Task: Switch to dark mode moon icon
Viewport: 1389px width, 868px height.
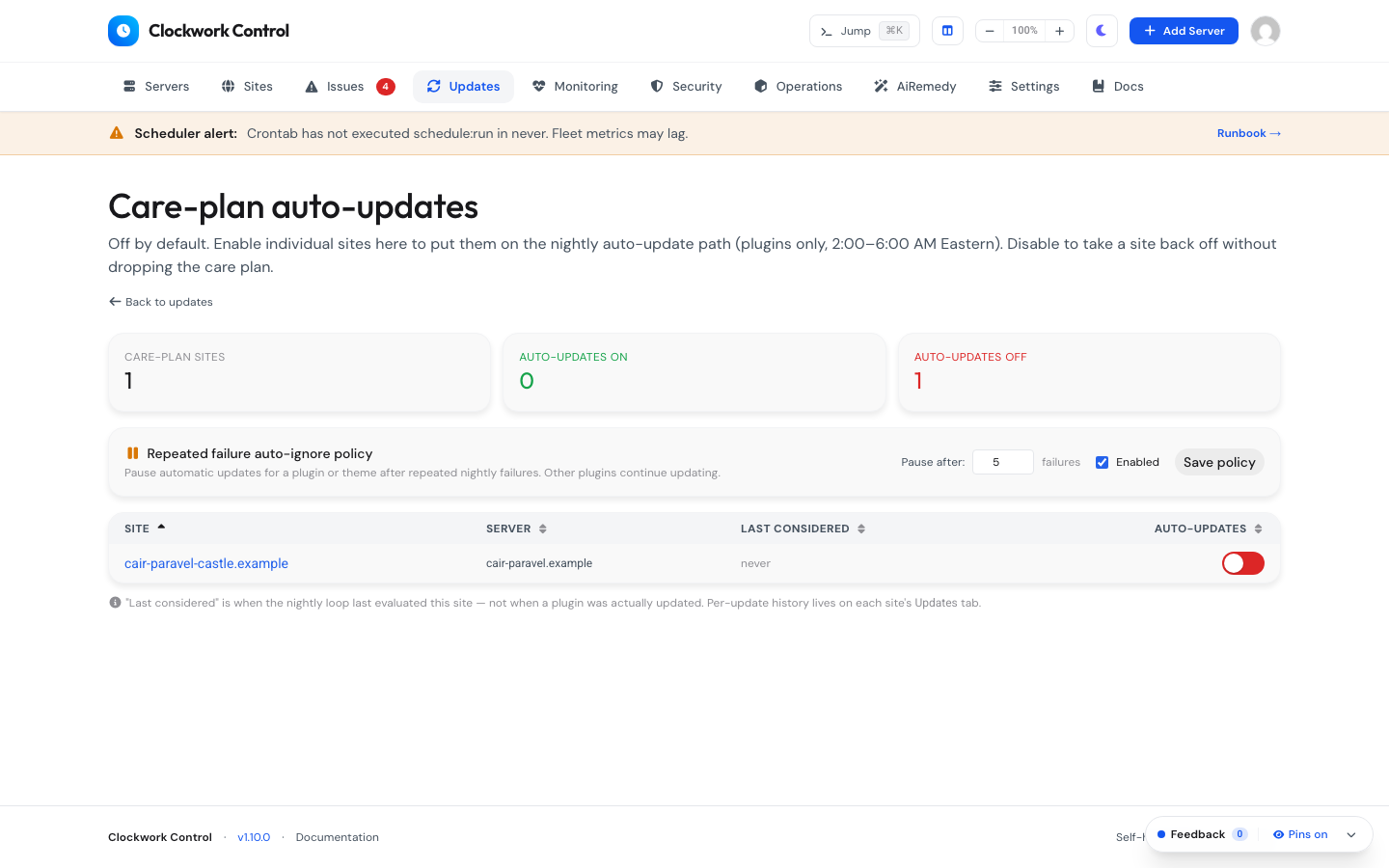Action: 1102,31
